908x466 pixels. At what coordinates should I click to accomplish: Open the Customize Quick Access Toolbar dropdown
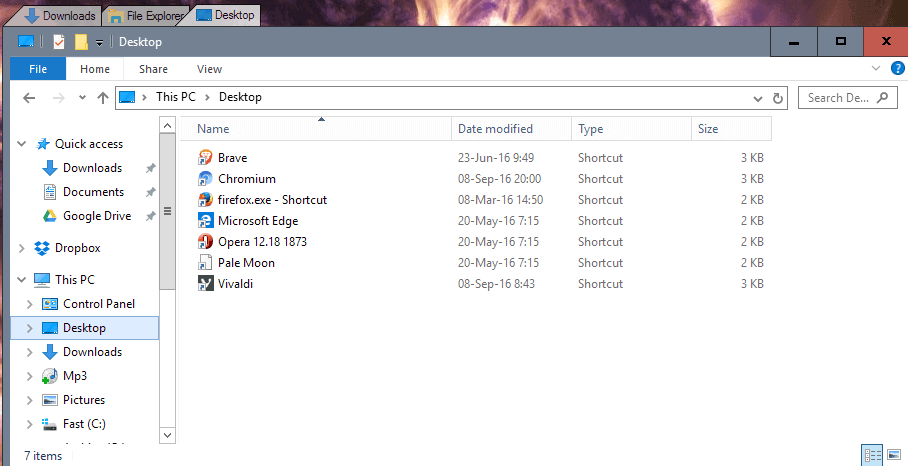coord(100,42)
